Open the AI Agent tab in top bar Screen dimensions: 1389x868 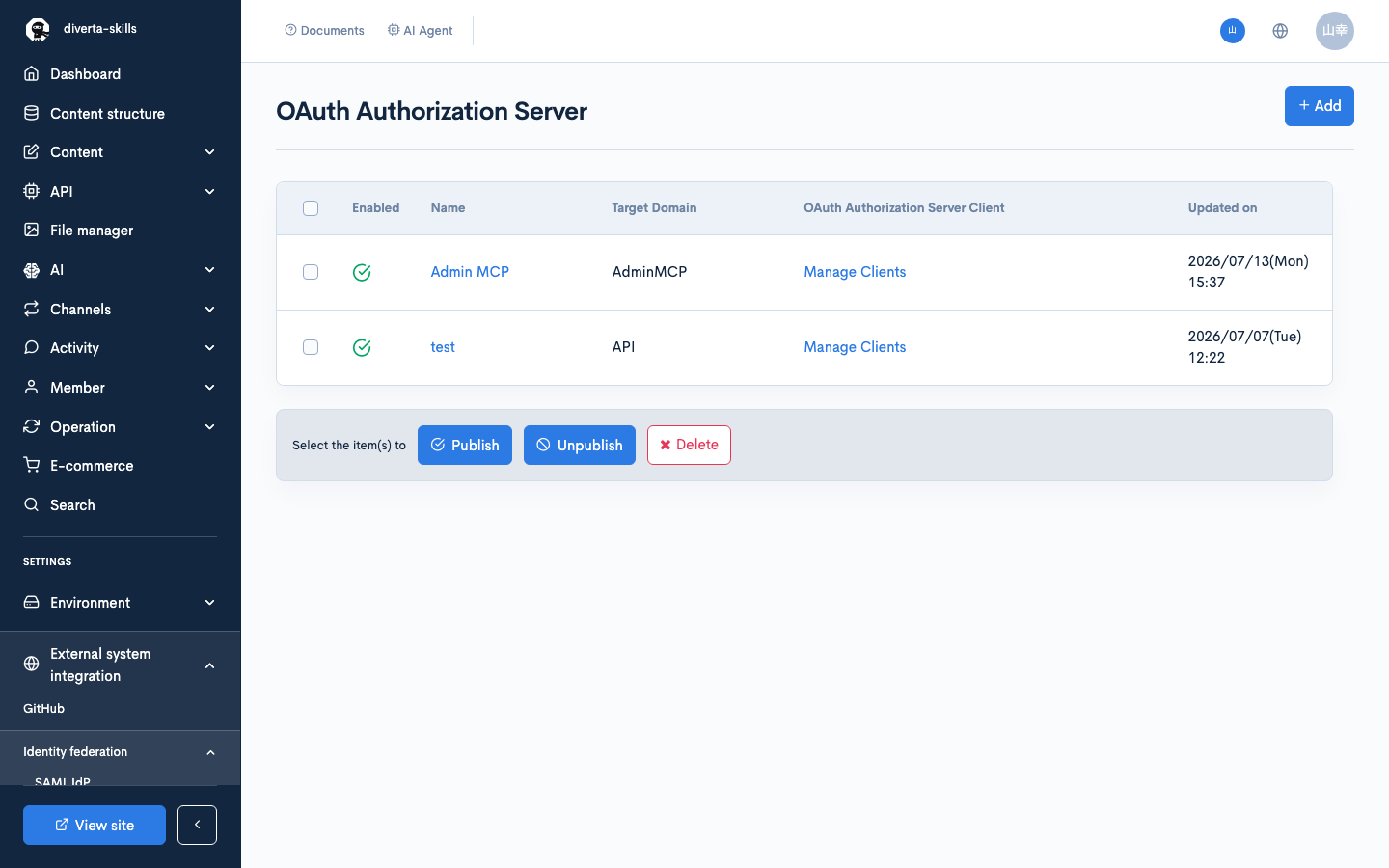tap(421, 31)
